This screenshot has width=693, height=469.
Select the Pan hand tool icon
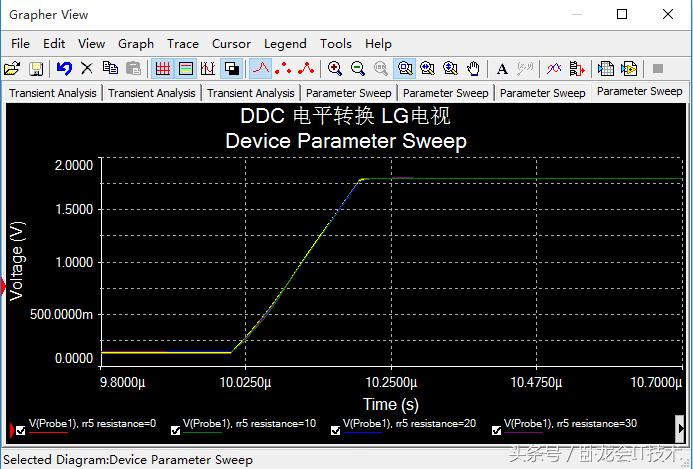tap(473, 69)
